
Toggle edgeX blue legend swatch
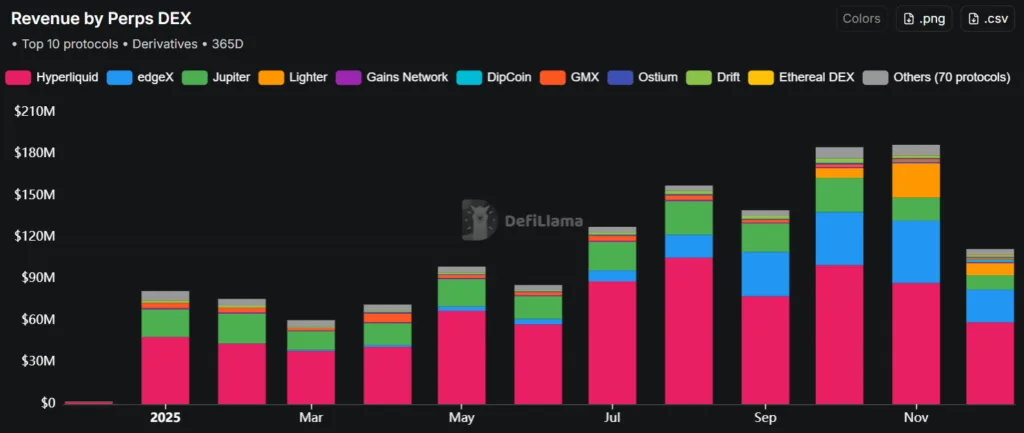click(x=121, y=78)
